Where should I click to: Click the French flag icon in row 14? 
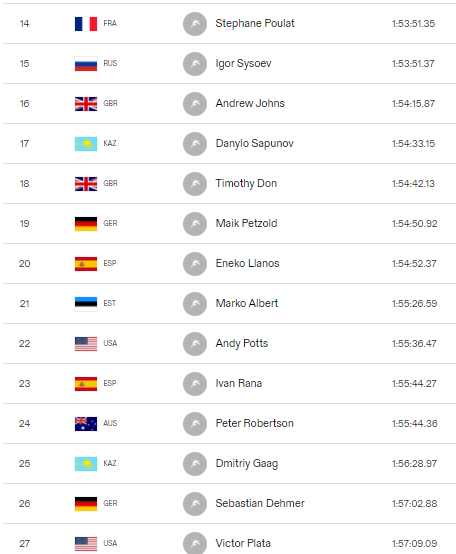(86, 24)
